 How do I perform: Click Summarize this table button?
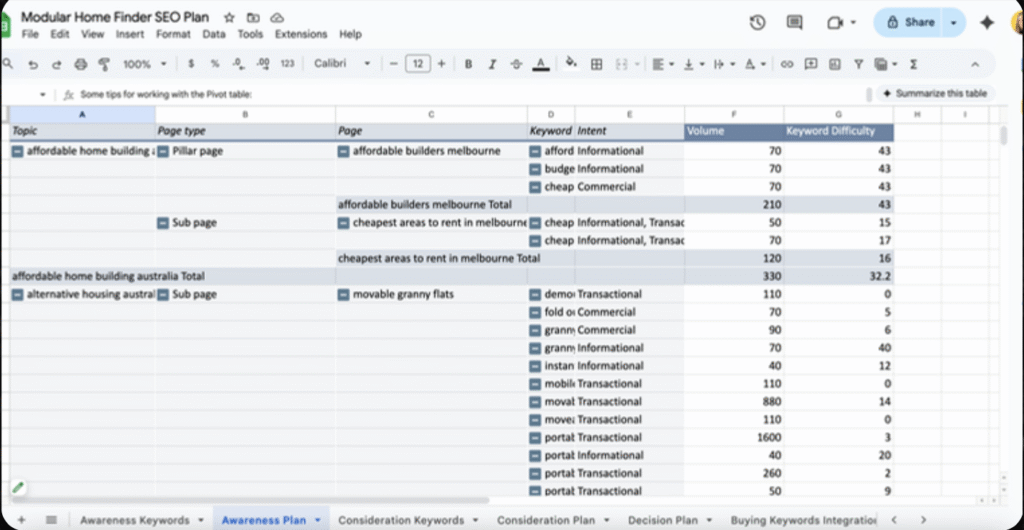click(x=934, y=93)
